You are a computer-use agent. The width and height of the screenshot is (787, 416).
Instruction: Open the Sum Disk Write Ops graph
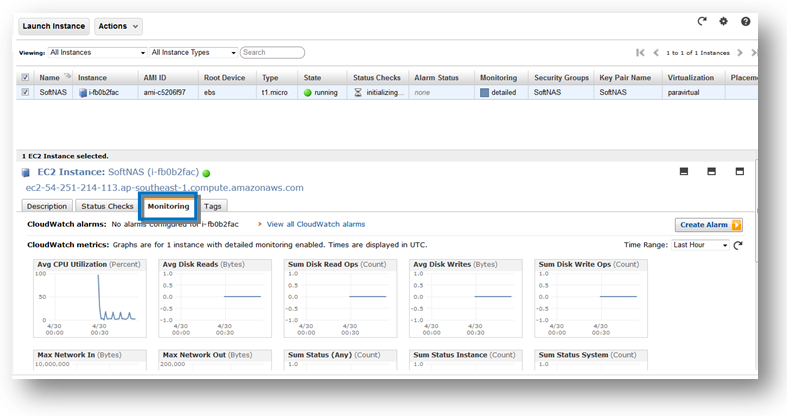pyautogui.click(x=591, y=299)
